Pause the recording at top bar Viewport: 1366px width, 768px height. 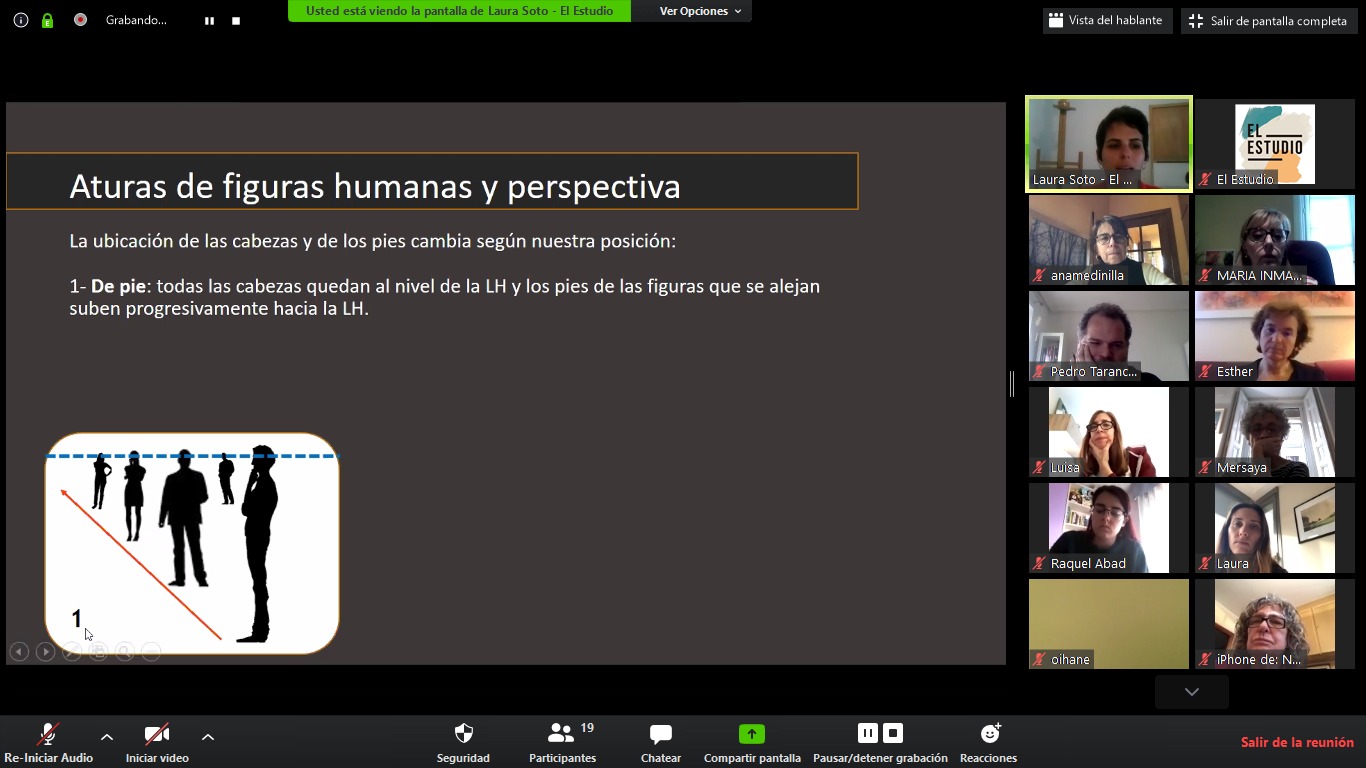coord(209,20)
